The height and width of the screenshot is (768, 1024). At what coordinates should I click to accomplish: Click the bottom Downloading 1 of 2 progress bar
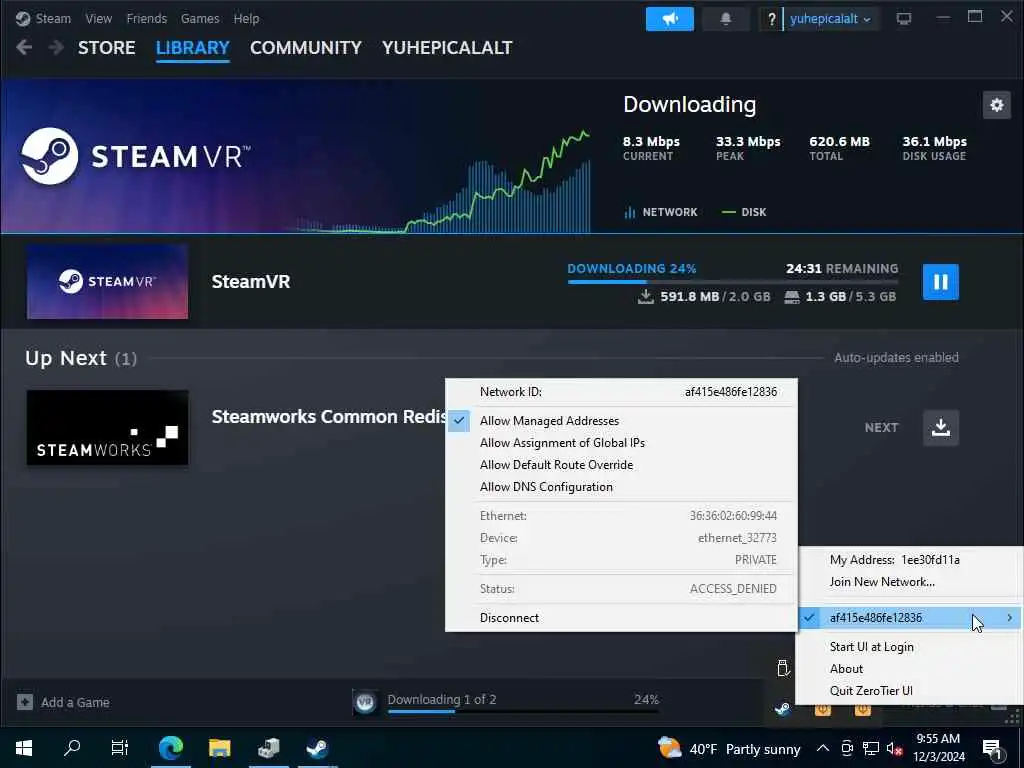pyautogui.click(x=522, y=711)
